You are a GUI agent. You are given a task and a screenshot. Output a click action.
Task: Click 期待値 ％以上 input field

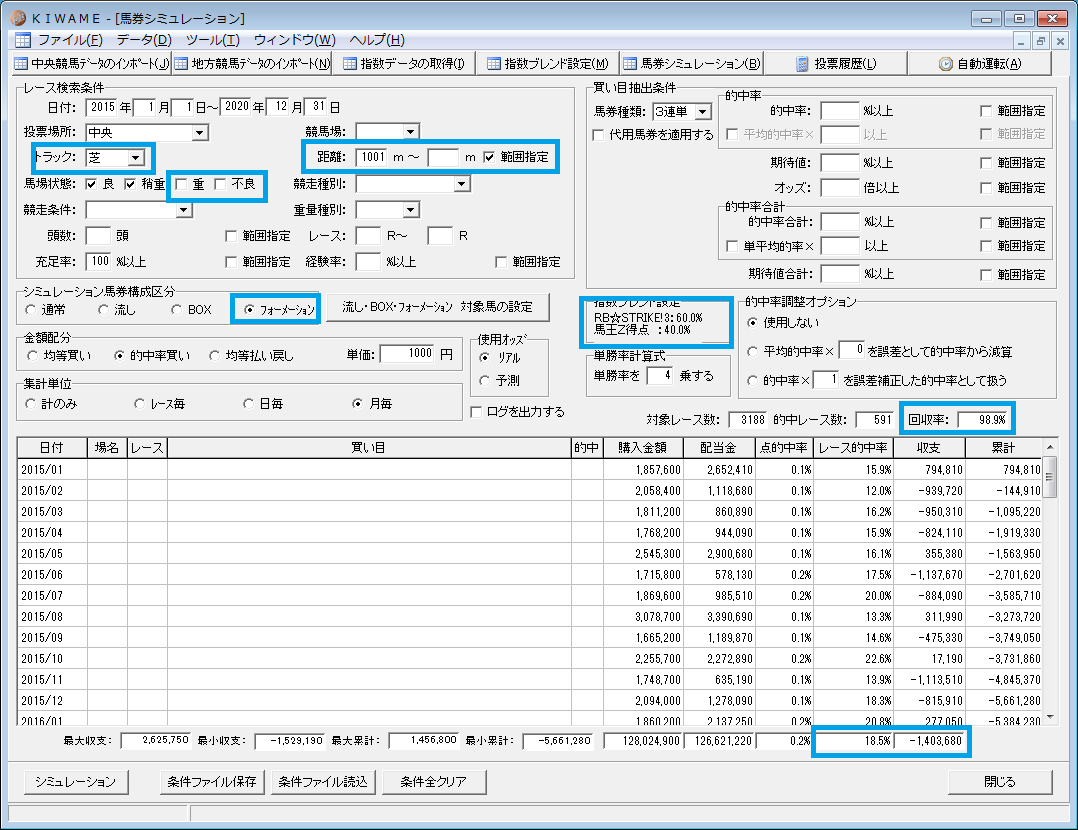[840, 163]
